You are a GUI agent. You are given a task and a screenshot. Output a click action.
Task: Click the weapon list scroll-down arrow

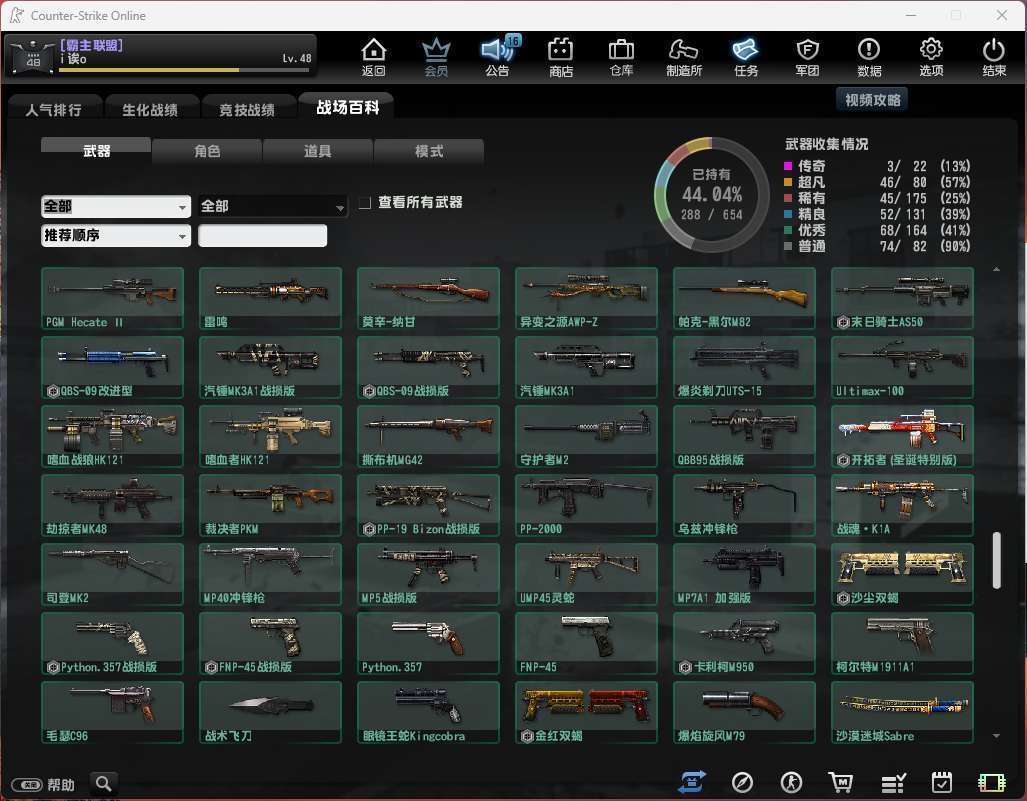(997, 736)
